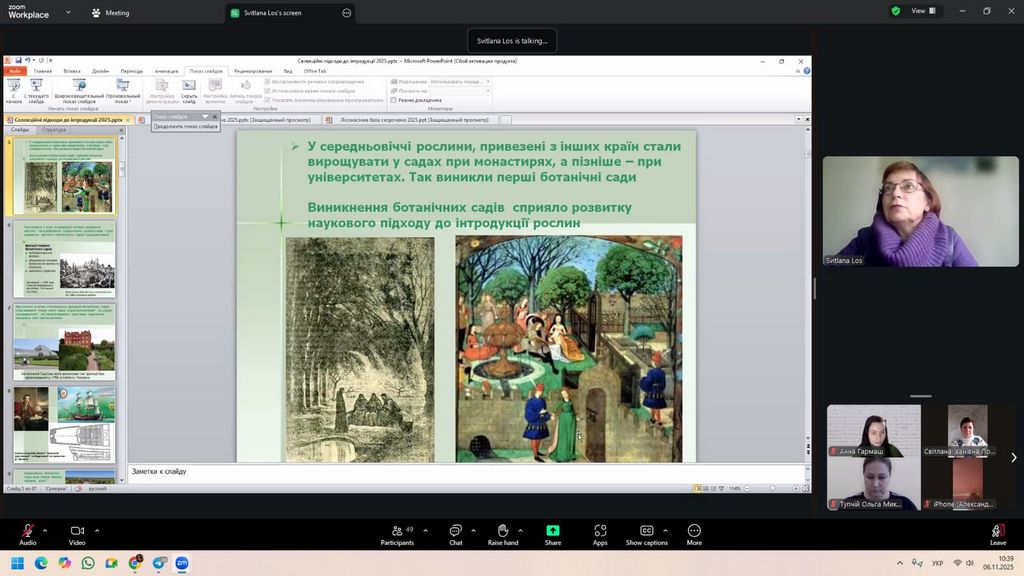Open the 'Структура' pane tab
The width and height of the screenshot is (1024, 576).
(x=54, y=130)
